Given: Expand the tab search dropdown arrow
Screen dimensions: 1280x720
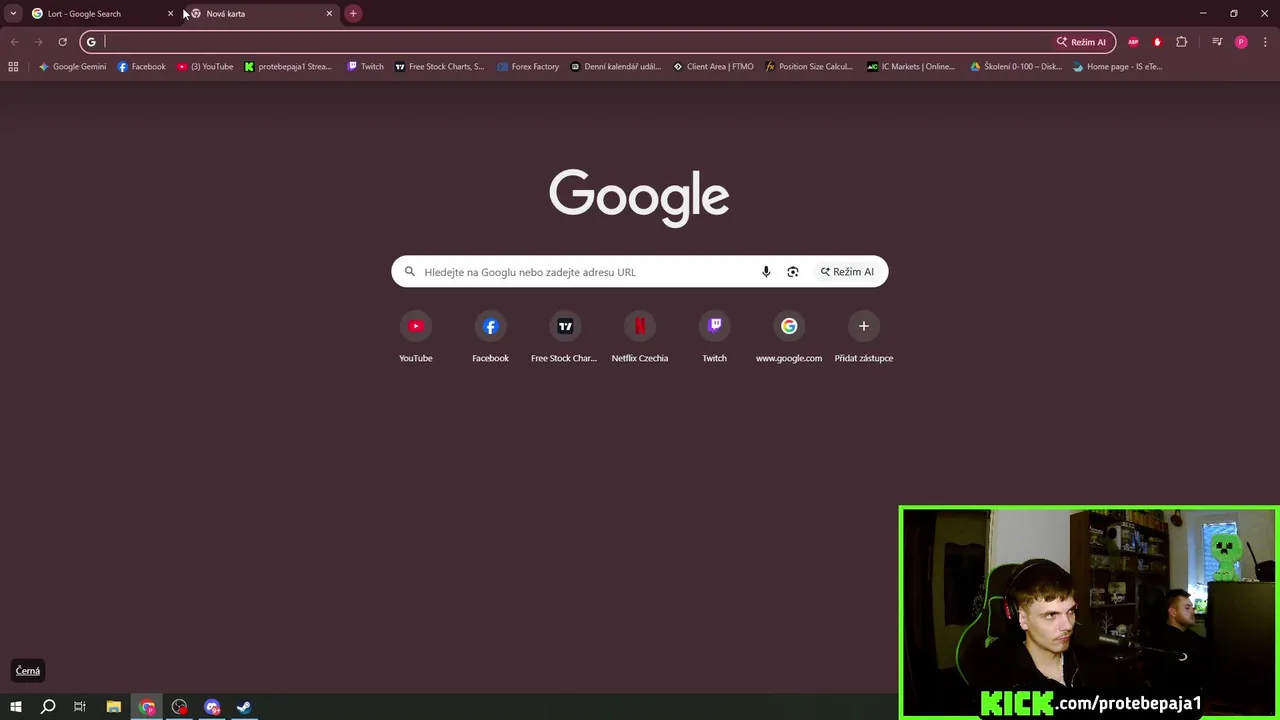Looking at the screenshot, I should (x=13, y=14).
